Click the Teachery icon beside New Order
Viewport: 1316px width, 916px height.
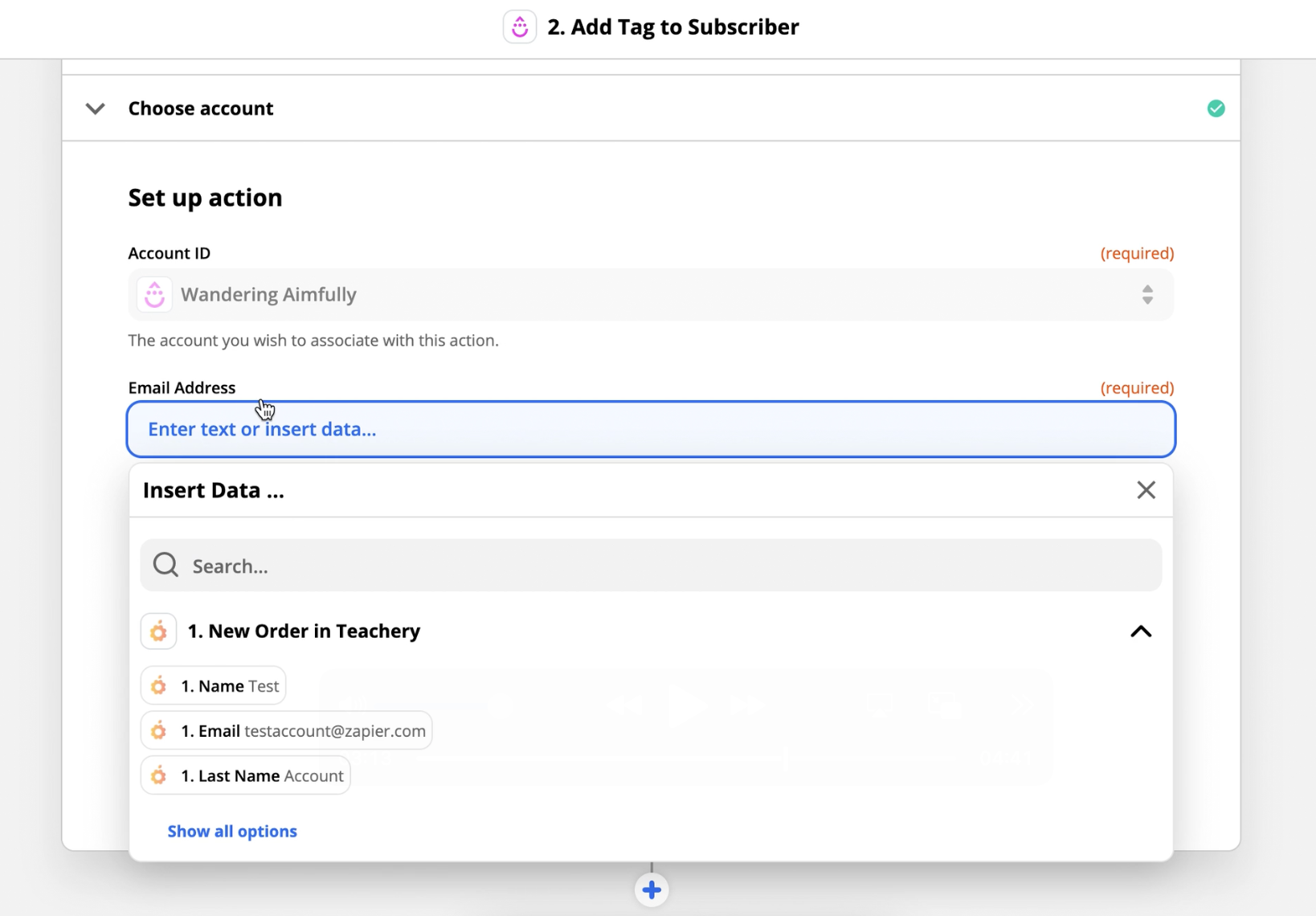coord(159,632)
